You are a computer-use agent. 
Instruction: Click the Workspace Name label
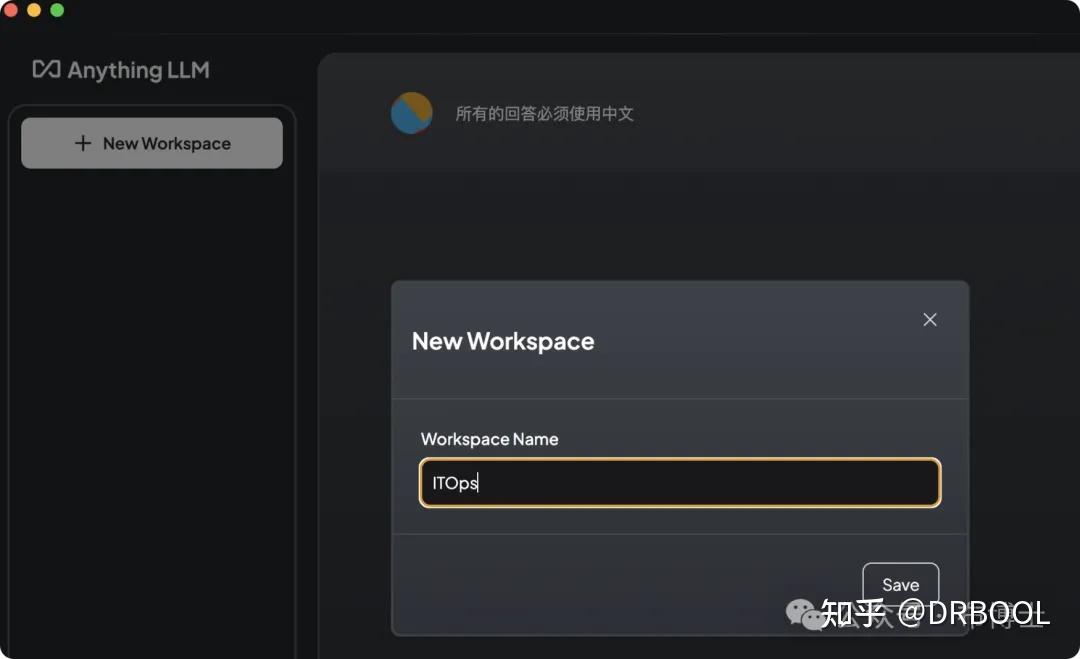[489, 439]
